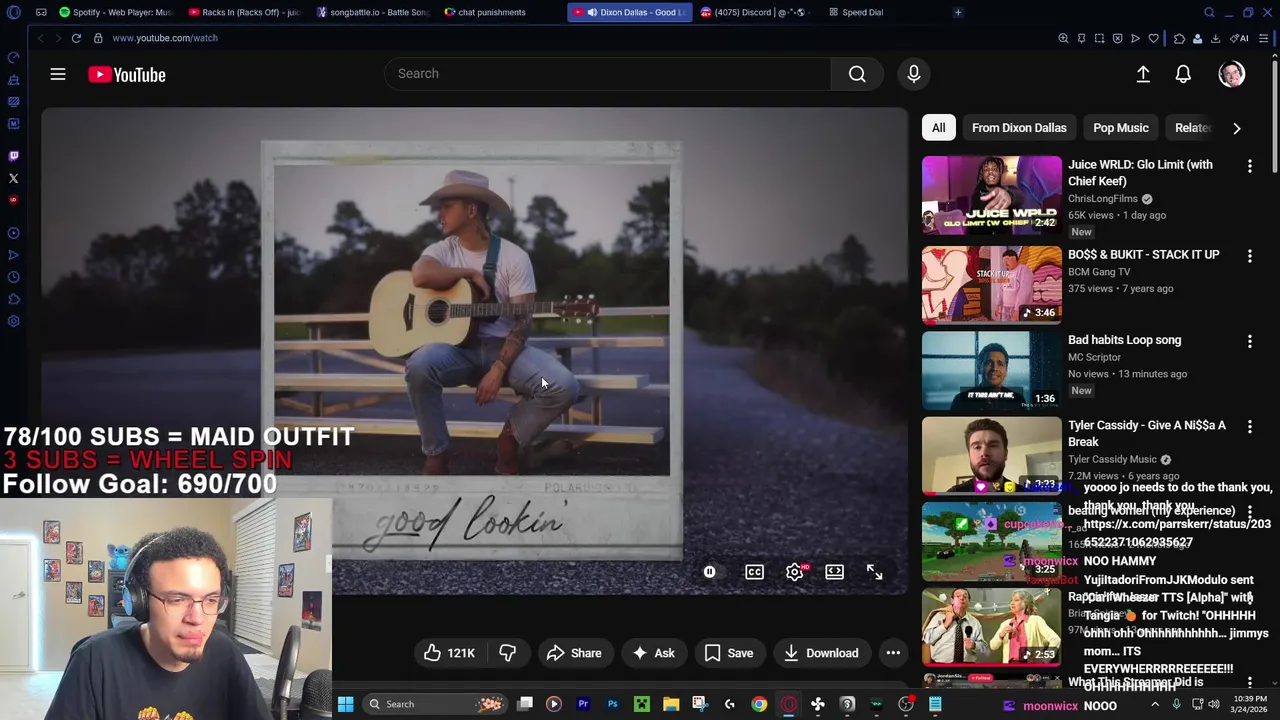The width and height of the screenshot is (1280, 720).
Task: Switch to the Speed Dial tab
Action: click(x=862, y=12)
